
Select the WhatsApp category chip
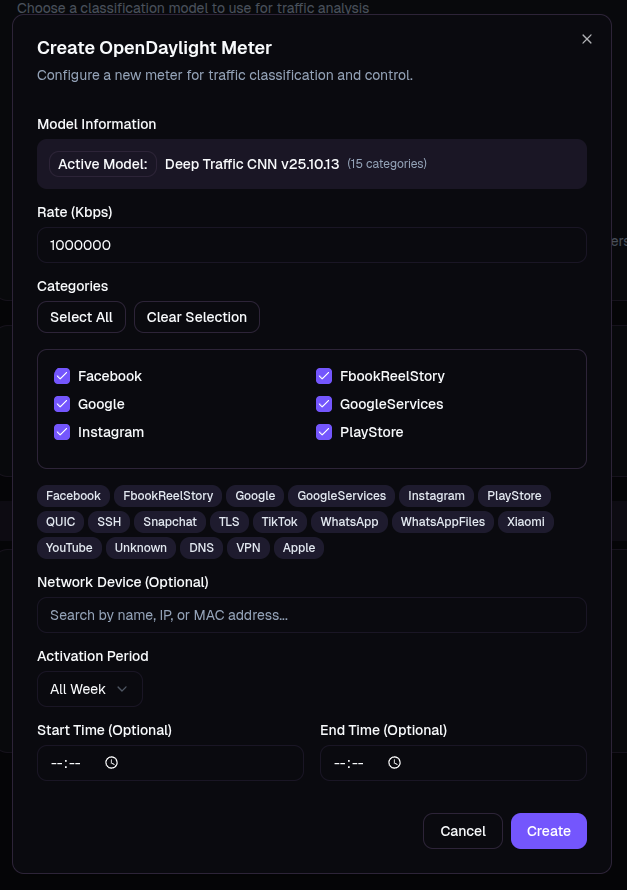coord(349,521)
